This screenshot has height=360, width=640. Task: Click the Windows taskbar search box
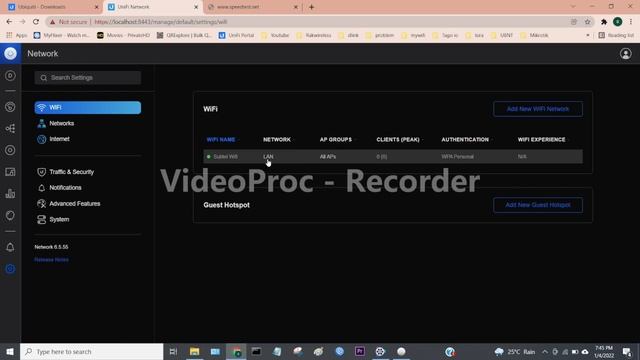[91, 351]
